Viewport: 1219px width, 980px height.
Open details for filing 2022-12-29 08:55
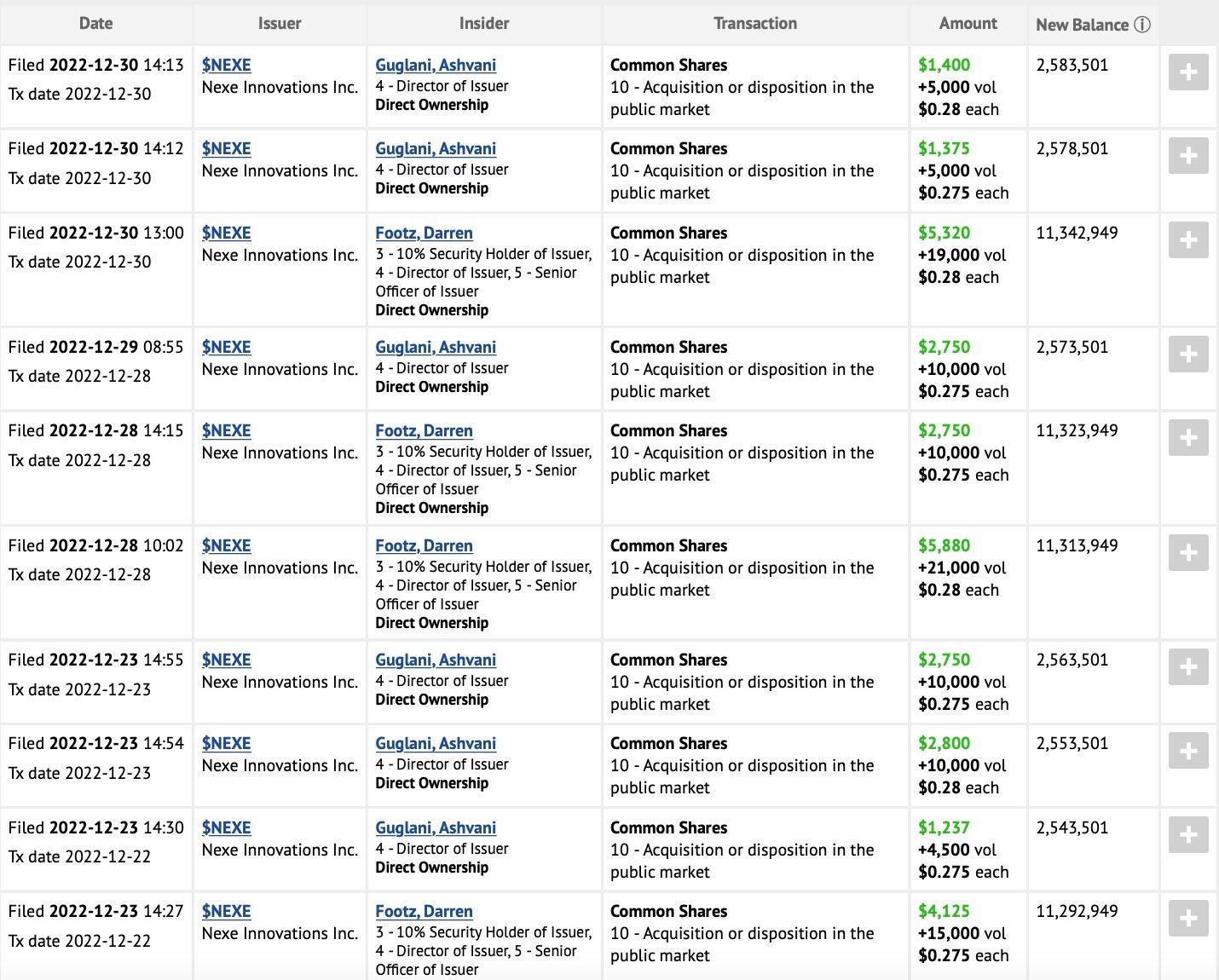tap(1188, 355)
